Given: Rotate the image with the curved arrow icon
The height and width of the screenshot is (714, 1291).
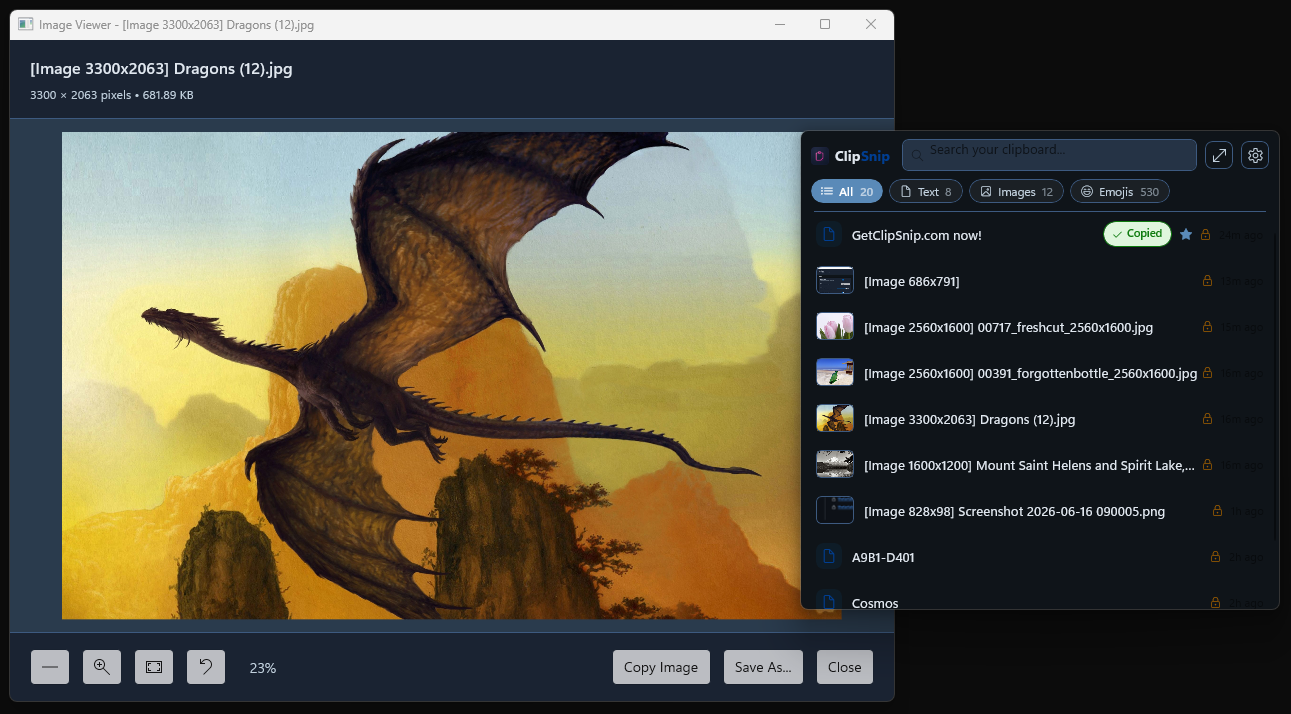Looking at the screenshot, I should [206, 667].
